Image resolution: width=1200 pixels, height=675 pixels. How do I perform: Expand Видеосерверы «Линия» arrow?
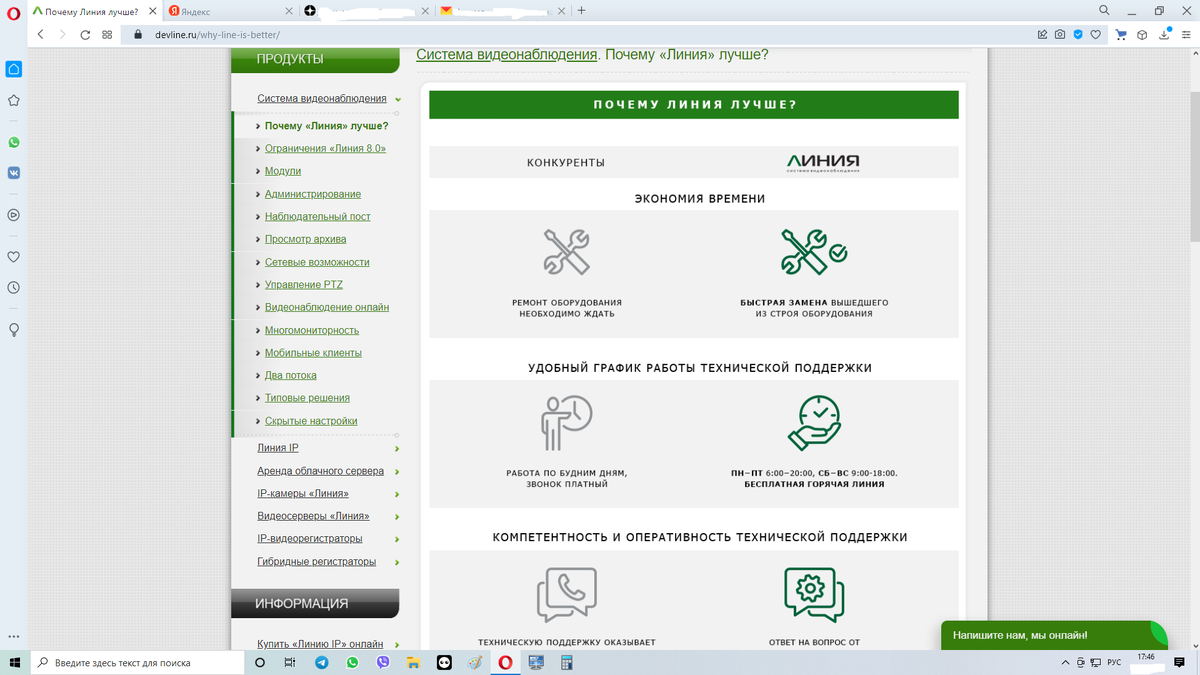(397, 517)
